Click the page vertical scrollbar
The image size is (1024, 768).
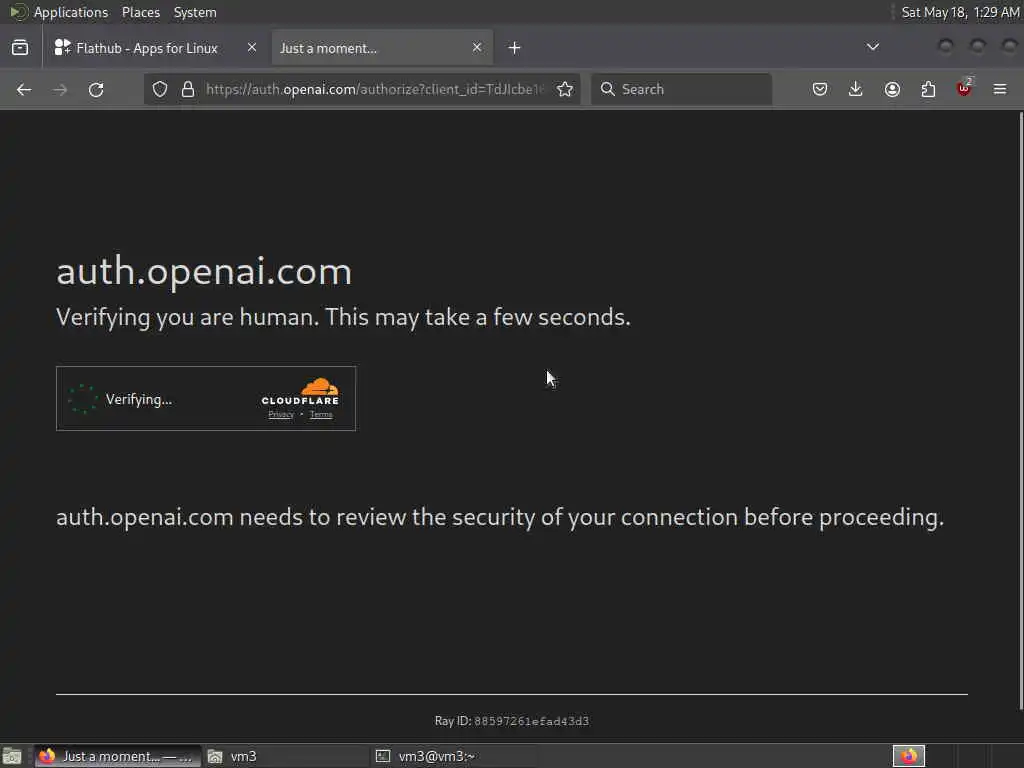[x=1020, y=410]
